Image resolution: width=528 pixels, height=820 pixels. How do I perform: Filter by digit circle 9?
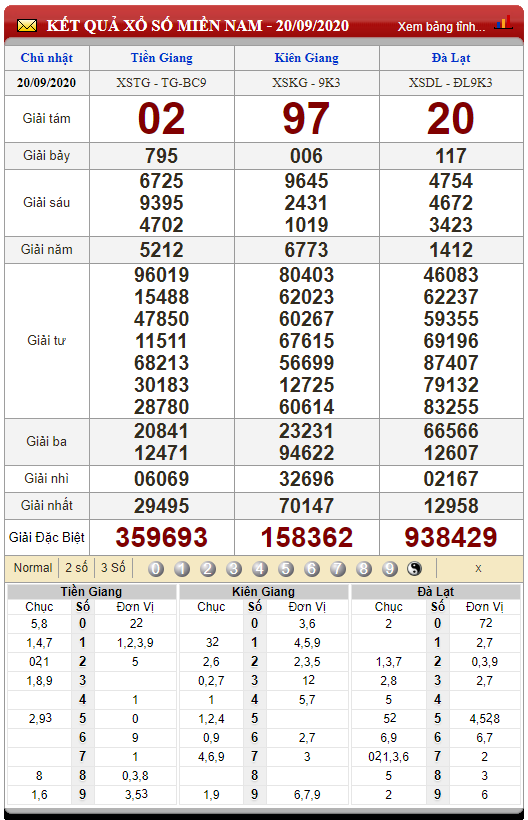(x=390, y=568)
